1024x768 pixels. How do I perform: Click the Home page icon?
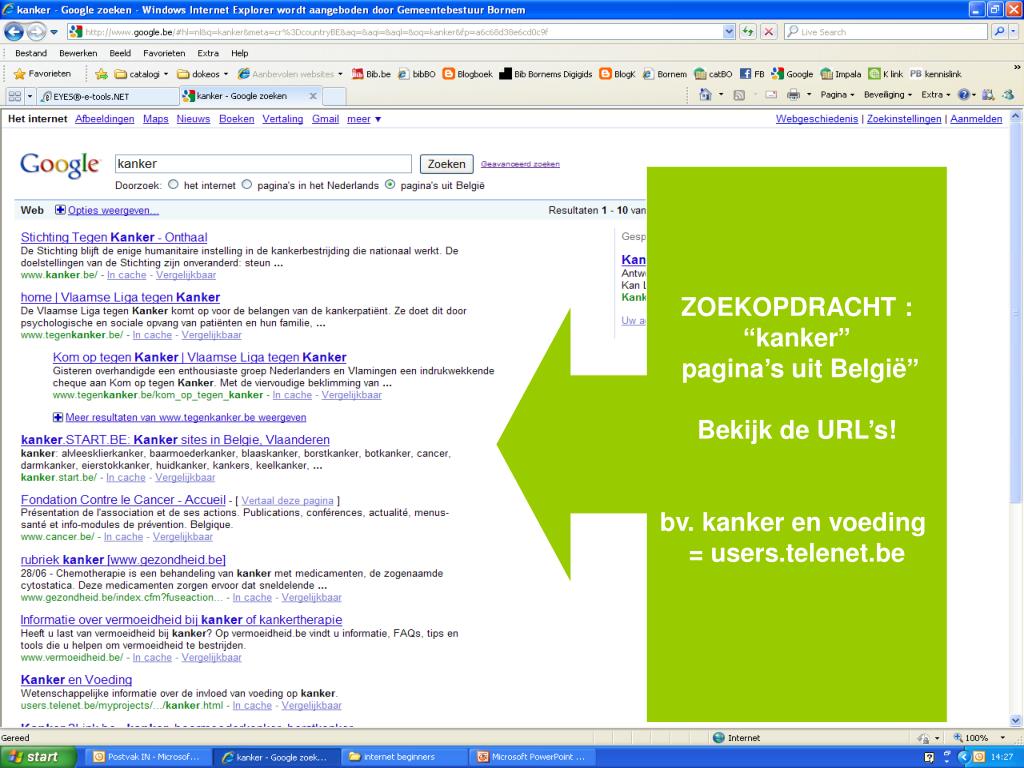(x=705, y=95)
